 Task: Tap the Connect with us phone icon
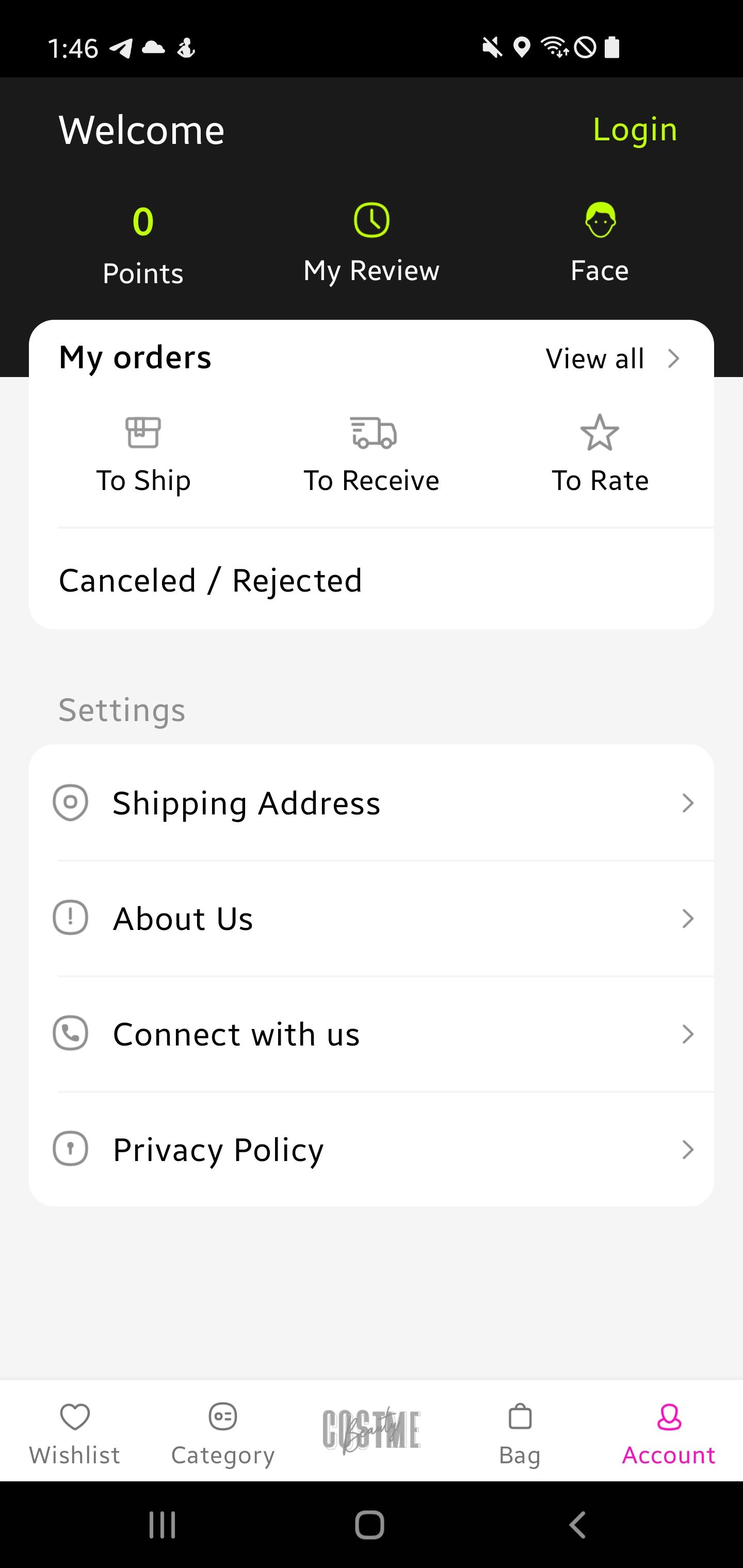pos(71,1033)
